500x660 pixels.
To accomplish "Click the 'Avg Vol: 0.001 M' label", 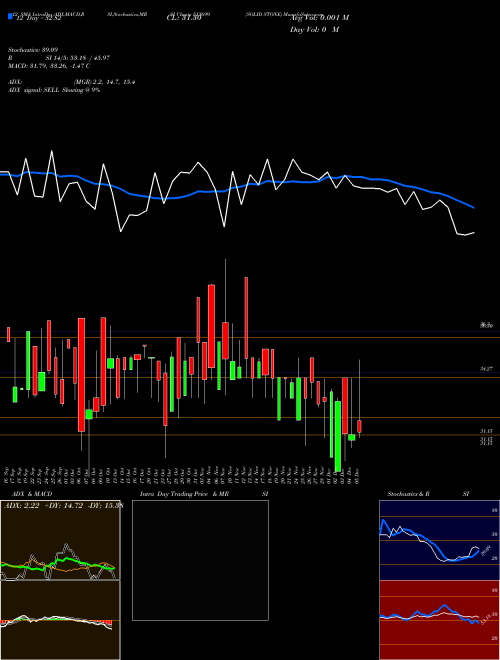I will [319, 18].
